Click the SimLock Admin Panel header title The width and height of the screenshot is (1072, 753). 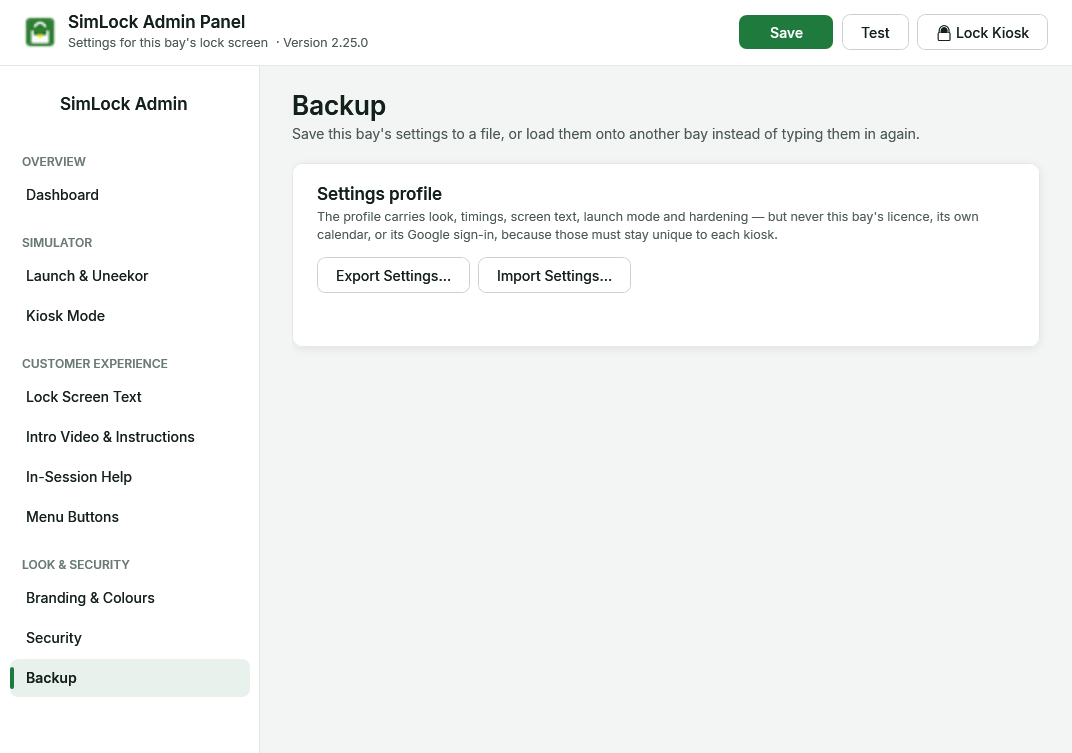point(157,22)
